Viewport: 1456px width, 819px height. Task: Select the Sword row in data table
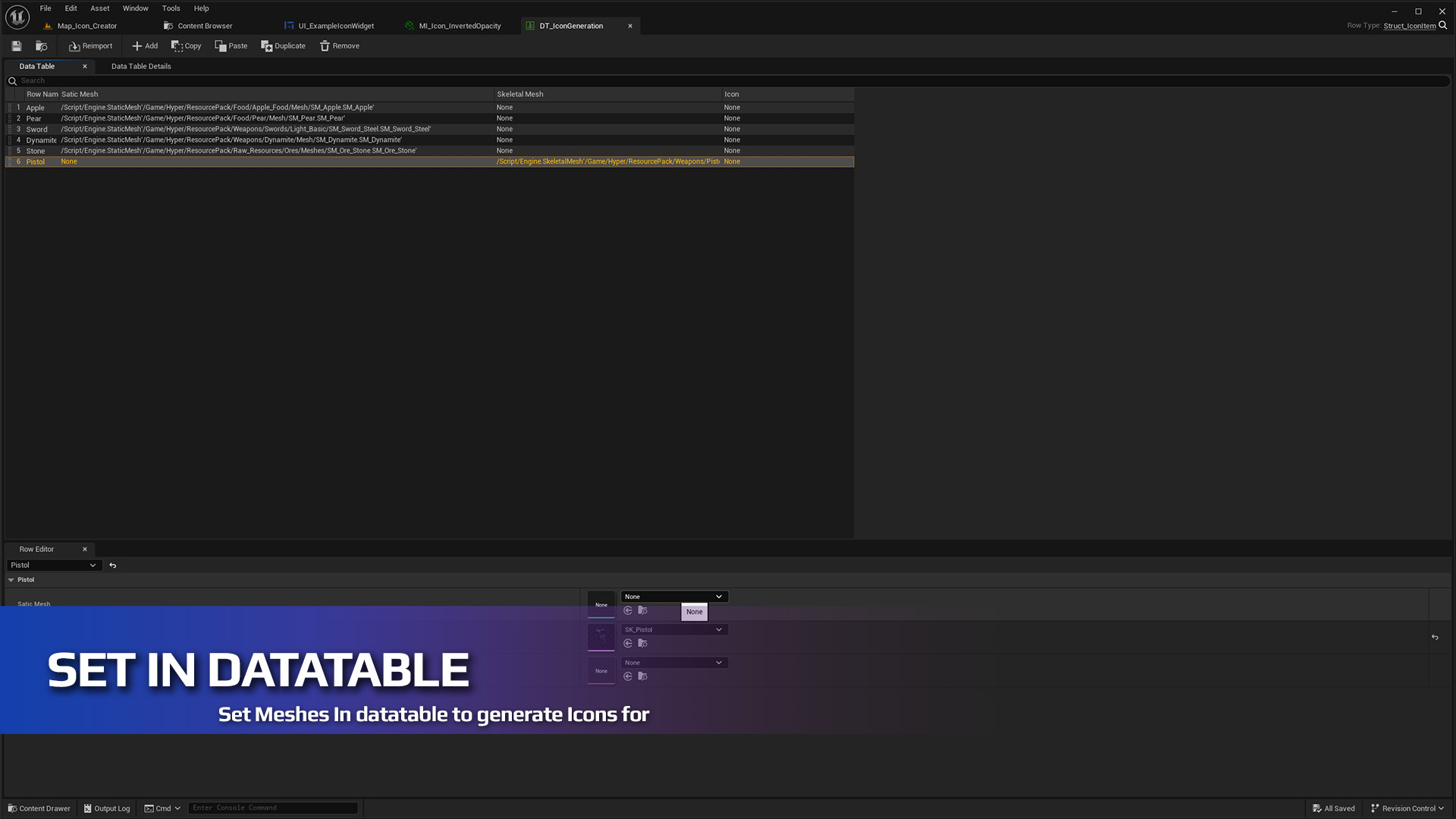36,130
